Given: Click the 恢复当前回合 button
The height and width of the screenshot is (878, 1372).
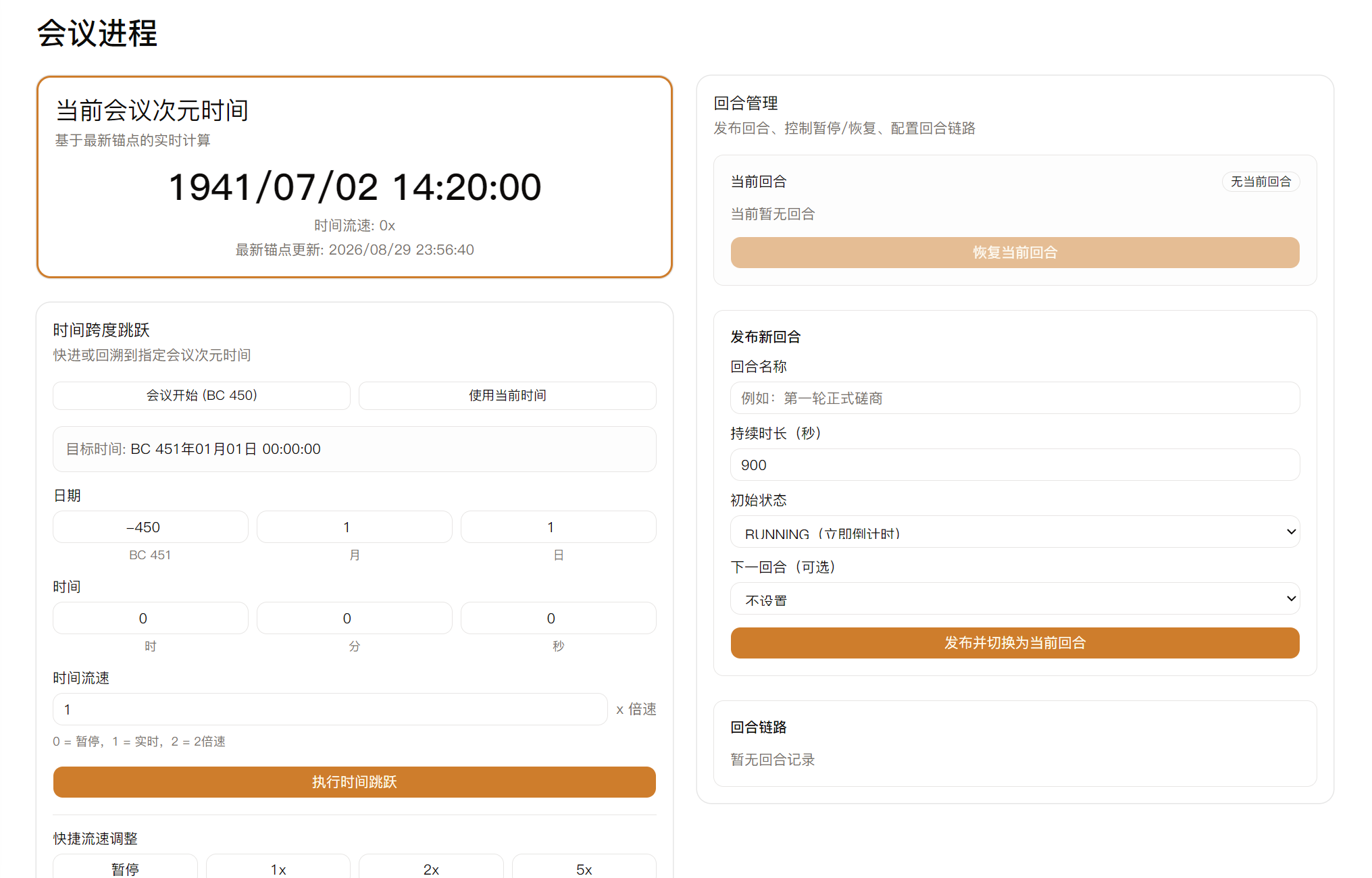Looking at the screenshot, I should coord(1015,253).
